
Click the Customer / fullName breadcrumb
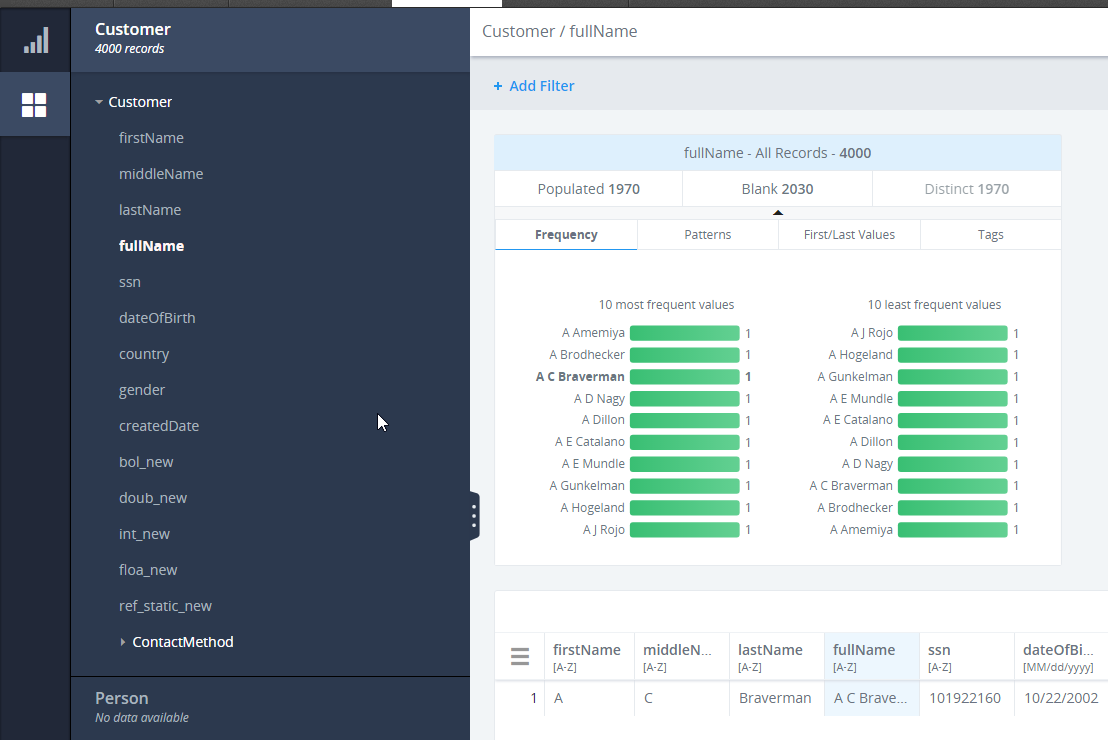[x=560, y=31]
